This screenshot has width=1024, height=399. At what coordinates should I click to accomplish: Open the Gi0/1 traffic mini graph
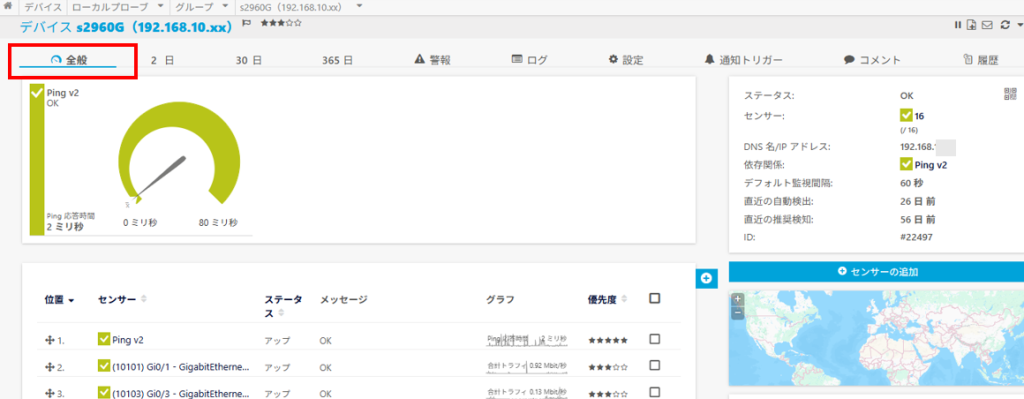point(528,367)
